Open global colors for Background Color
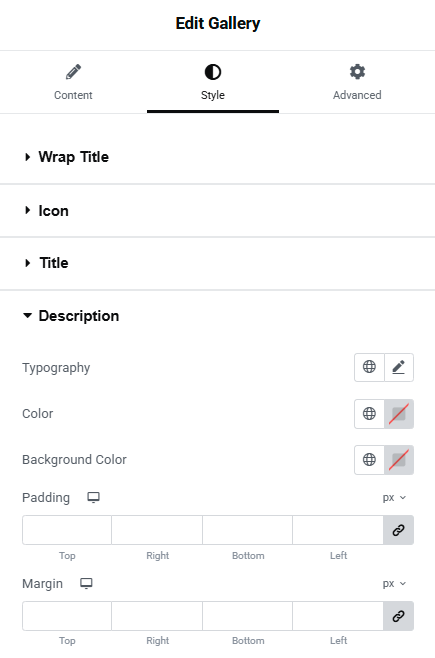435x658 pixels. pyautogui.click(x=369, y=460)
